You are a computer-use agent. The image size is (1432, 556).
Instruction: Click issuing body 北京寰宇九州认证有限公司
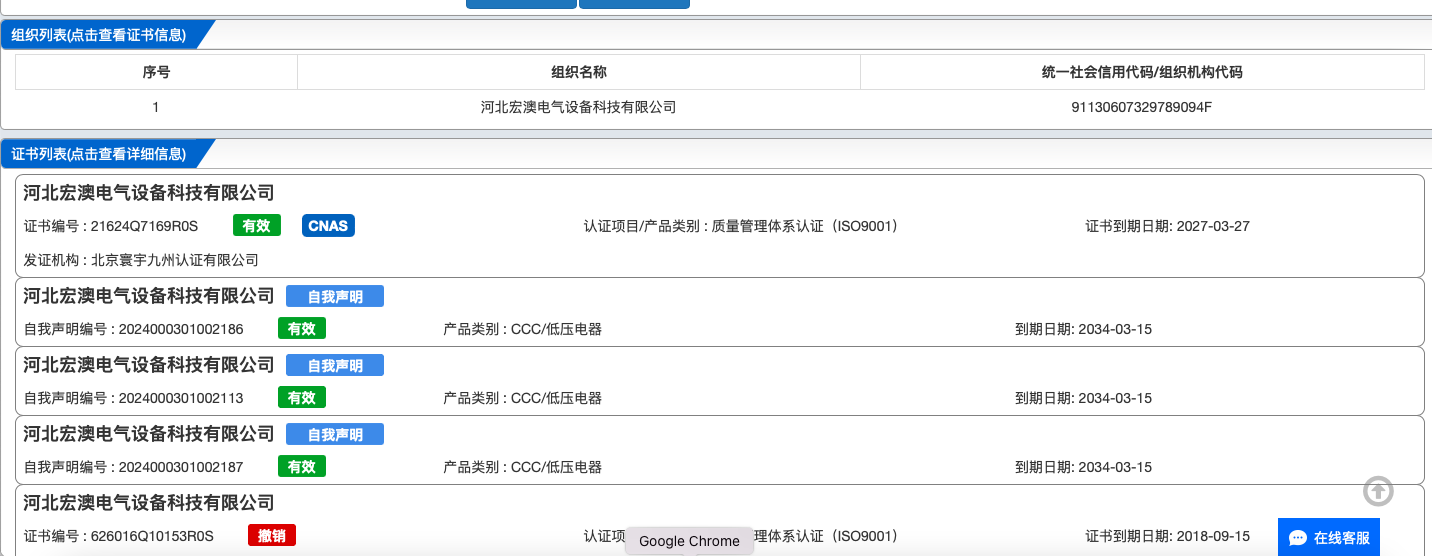pyautogui.click(x=175, y=260)
